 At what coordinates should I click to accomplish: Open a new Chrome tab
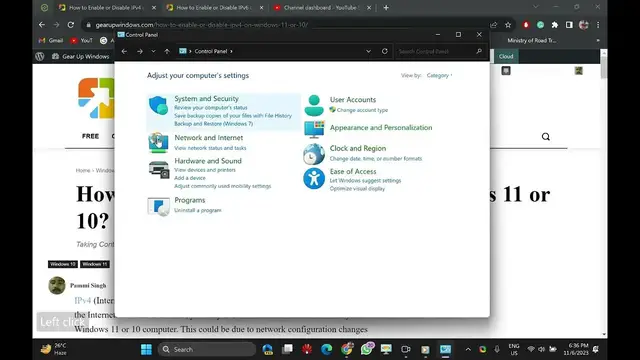click(386, 8)
